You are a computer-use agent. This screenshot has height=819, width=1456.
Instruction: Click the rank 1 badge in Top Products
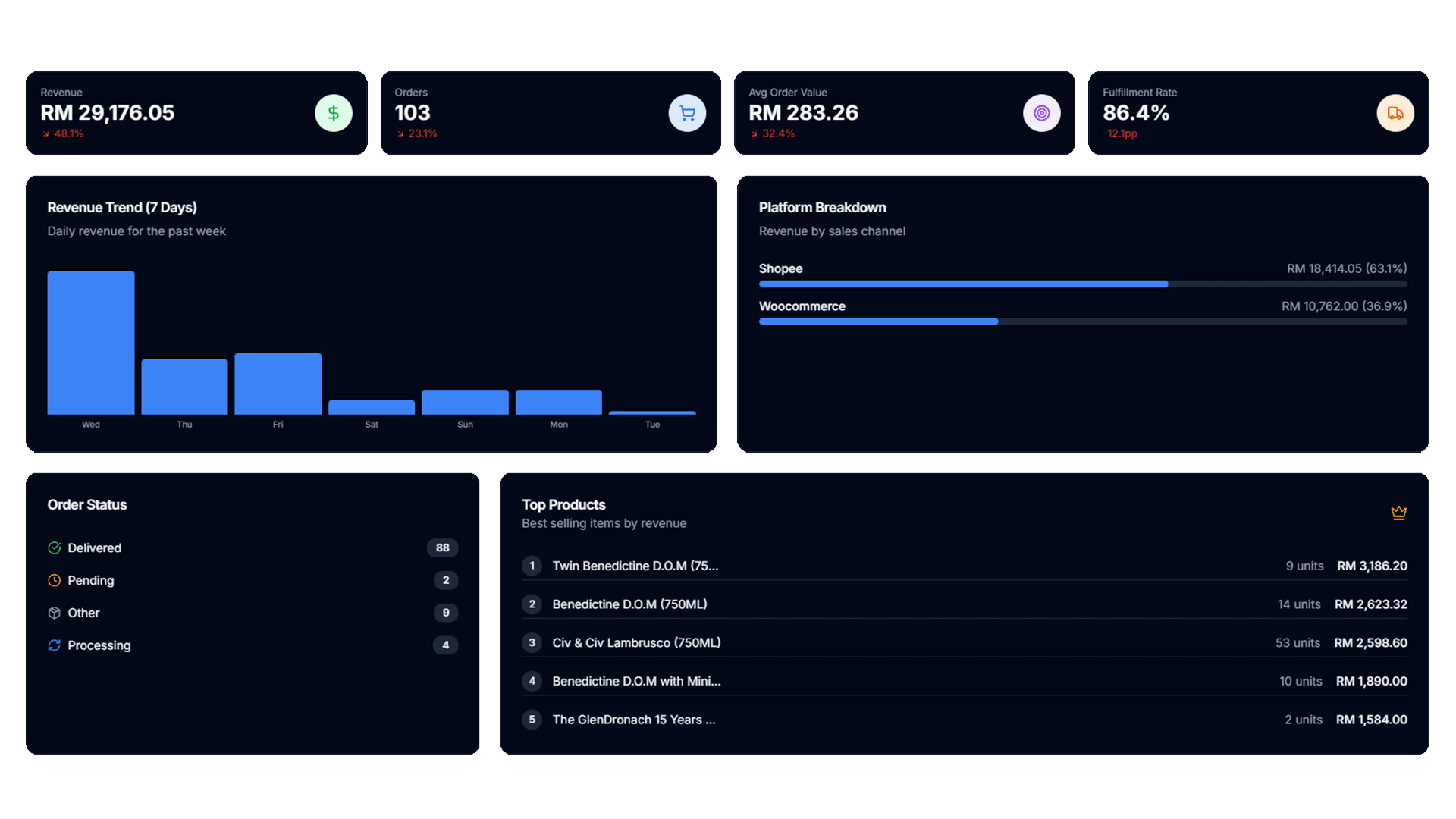click(x=532, y=566)
